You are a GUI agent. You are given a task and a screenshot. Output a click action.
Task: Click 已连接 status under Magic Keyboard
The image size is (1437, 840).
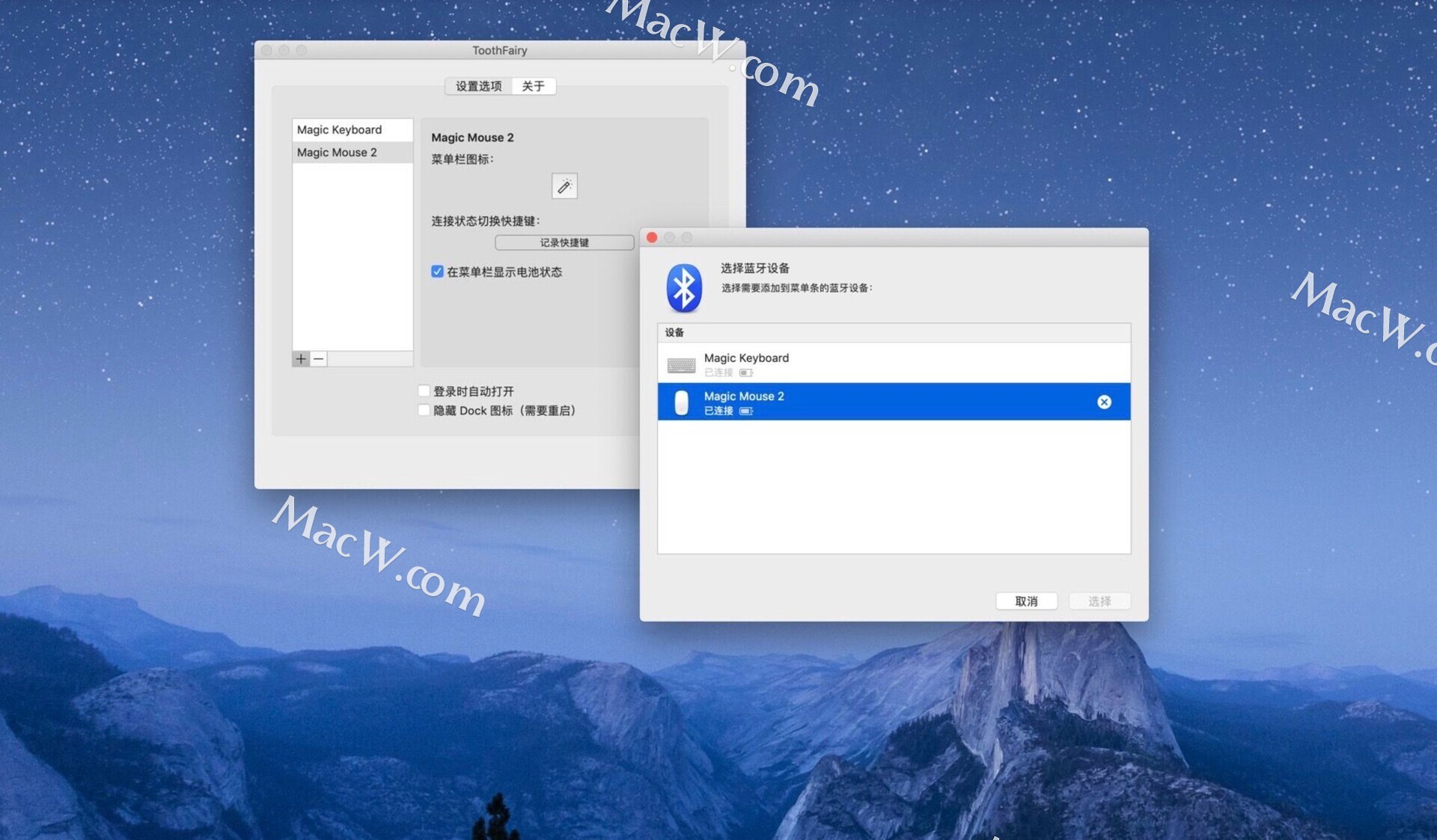(718, 373)
